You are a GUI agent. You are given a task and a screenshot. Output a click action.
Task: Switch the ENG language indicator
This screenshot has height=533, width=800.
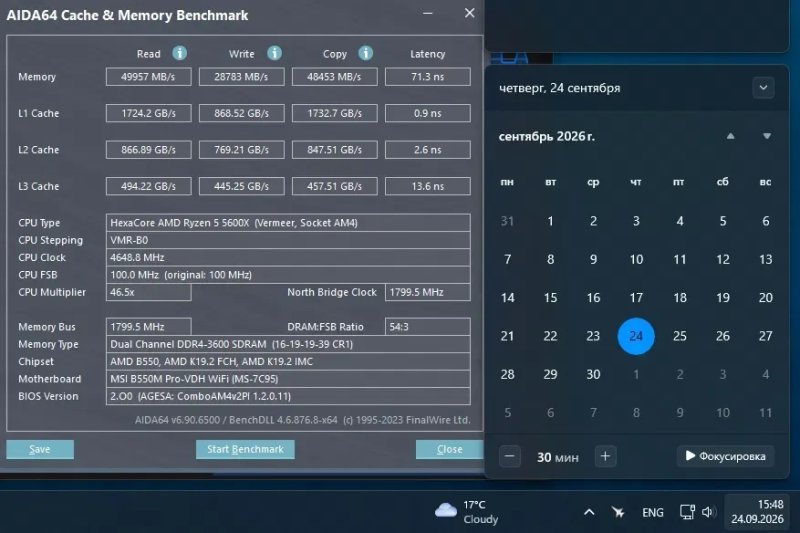tap(653, 512)
